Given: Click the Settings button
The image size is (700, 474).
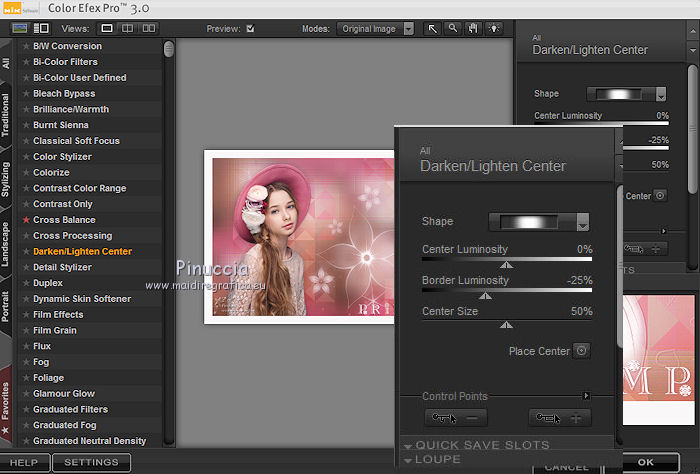Looking at the screenshot, I should [91, 463].
